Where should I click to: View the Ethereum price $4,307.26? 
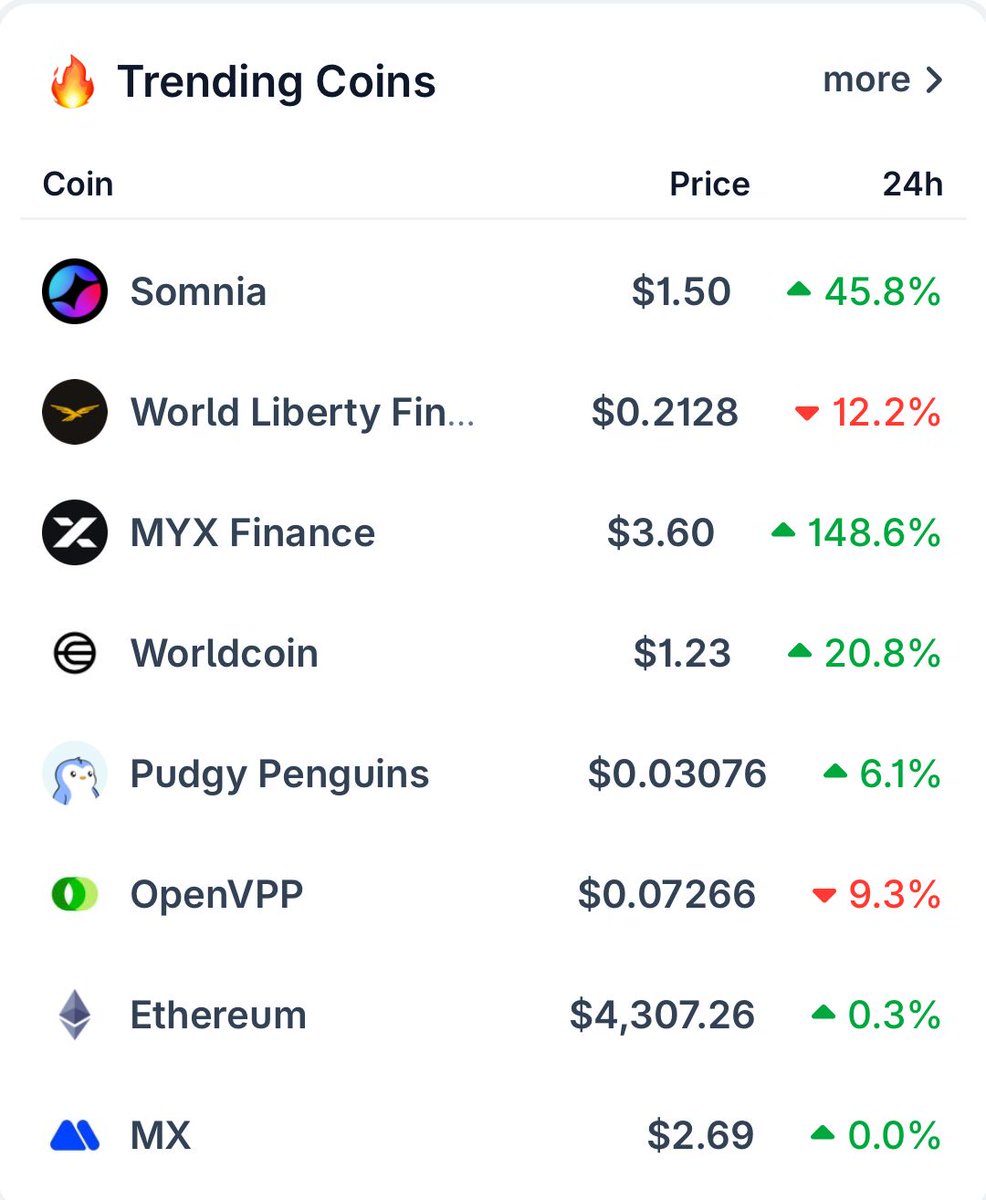[x=662, y=1016]
